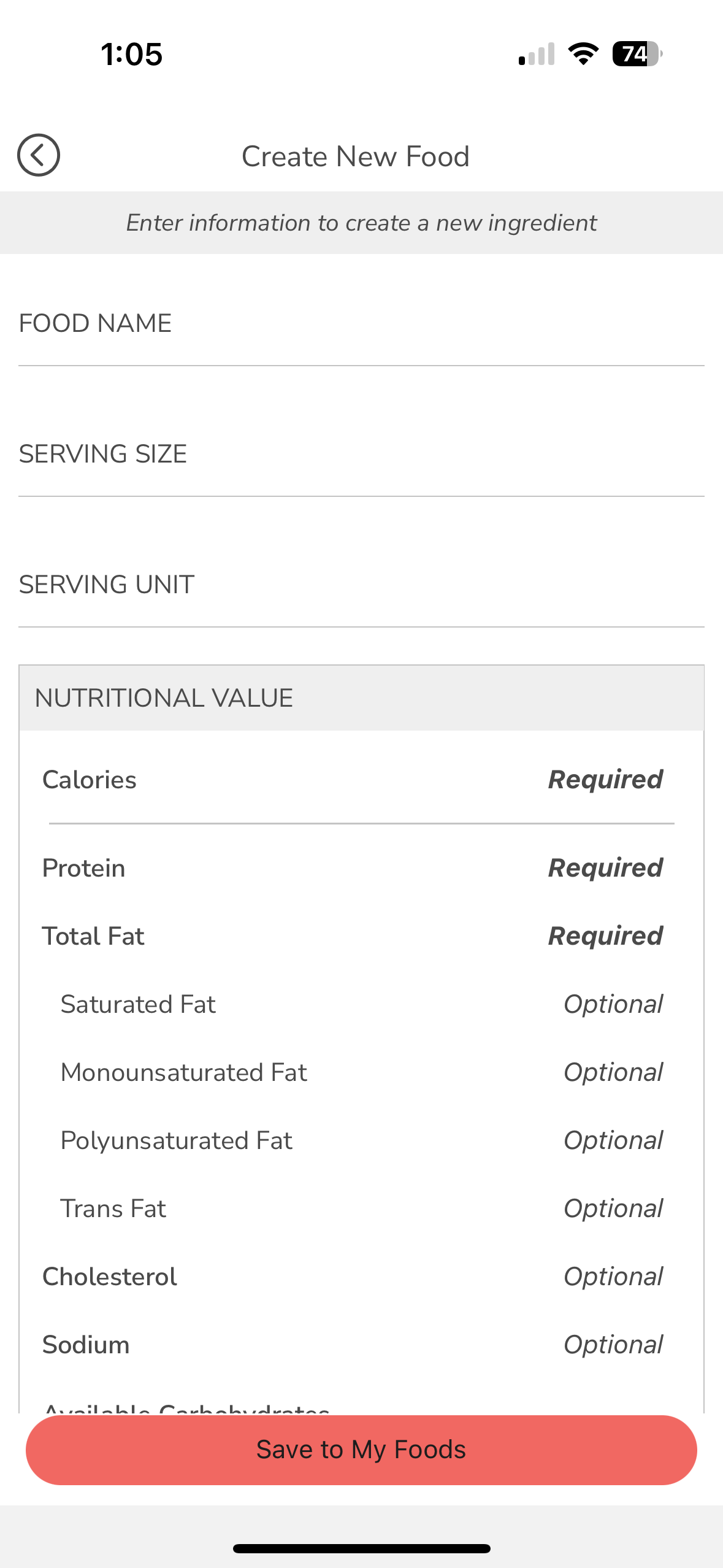Tap the Monounsaturated Fat Optional field
Screen dimensions: 723x1568
tap(612, 1072)
